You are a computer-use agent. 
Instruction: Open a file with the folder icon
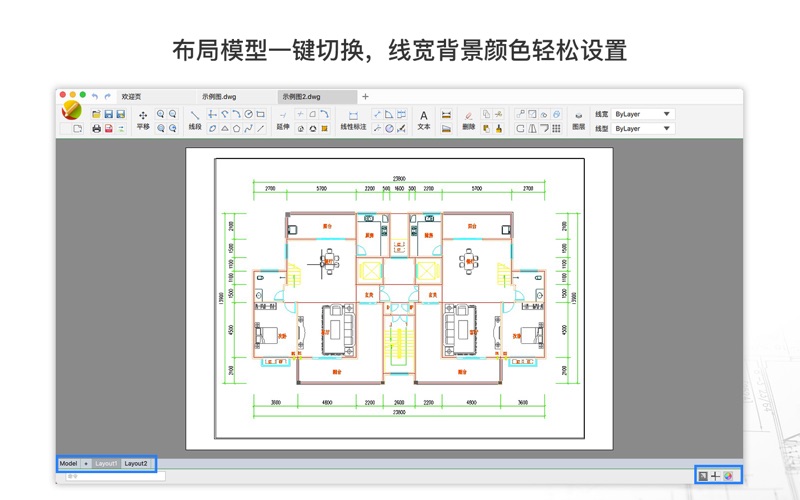(96, 114)
